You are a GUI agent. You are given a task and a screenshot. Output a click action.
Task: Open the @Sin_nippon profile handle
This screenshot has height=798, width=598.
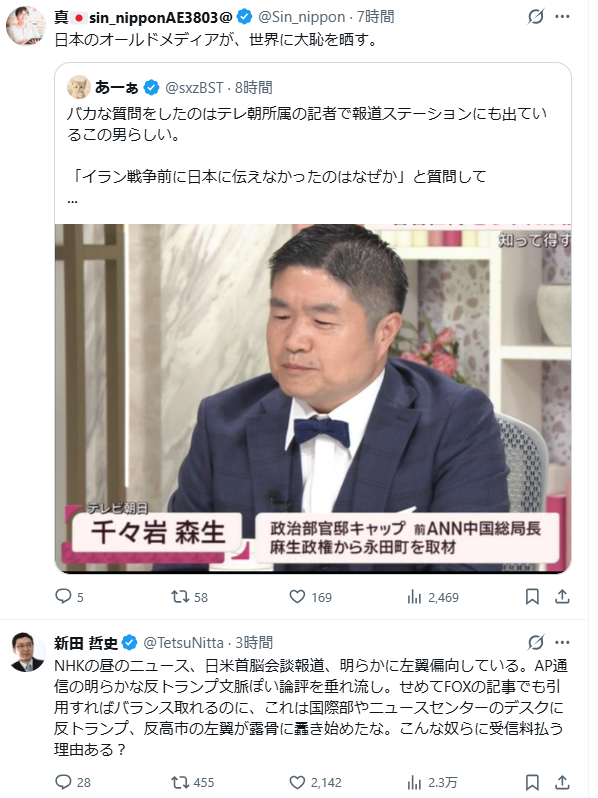click(301, 17)
